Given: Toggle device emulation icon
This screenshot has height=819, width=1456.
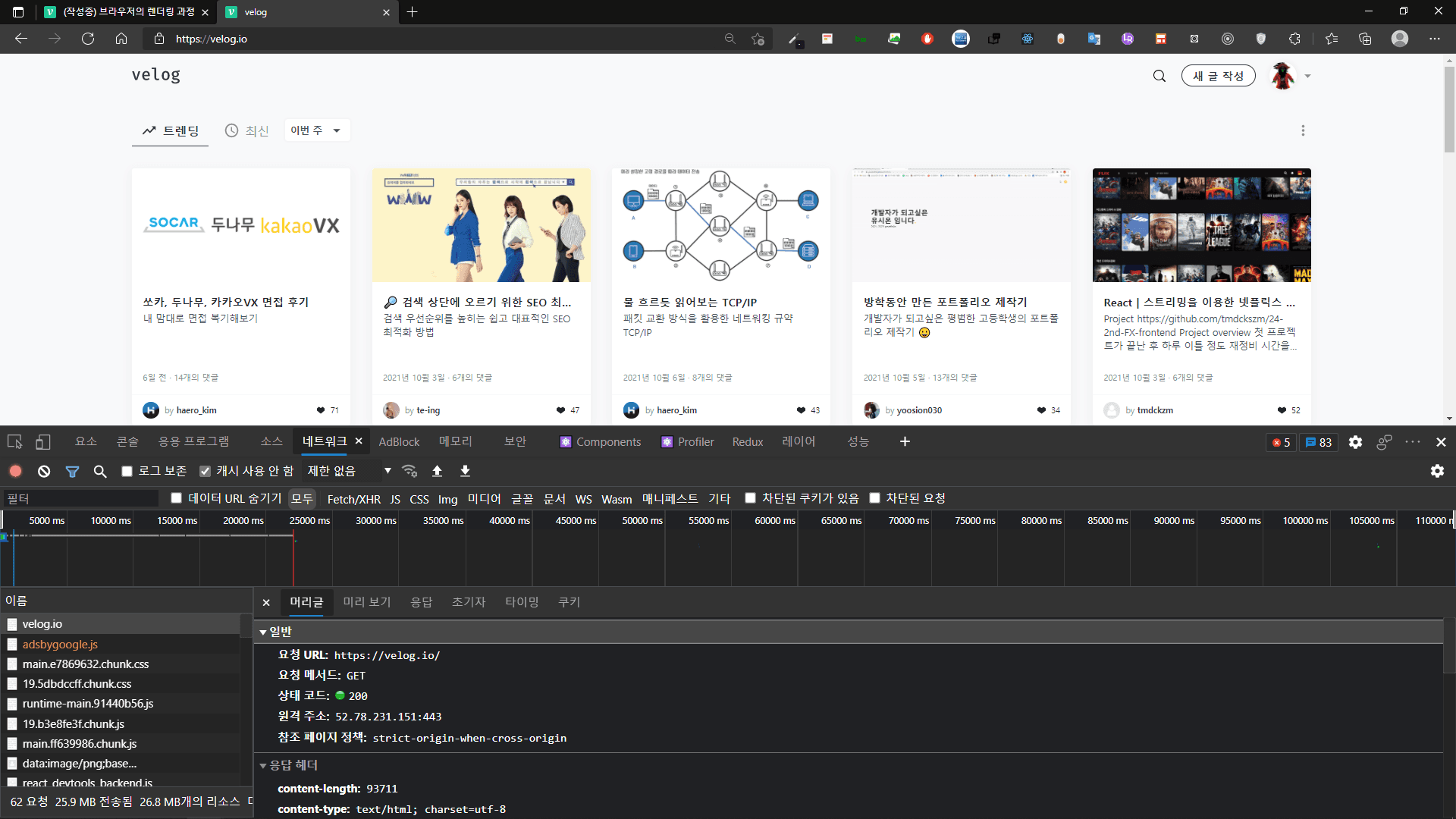Looking at the screenshot, I should tap(43, 442).
